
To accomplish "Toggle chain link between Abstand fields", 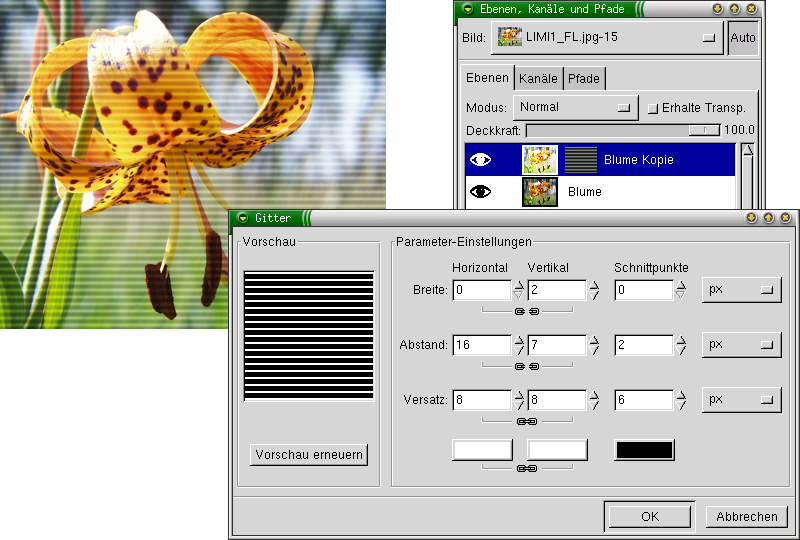I will (527, 366).
